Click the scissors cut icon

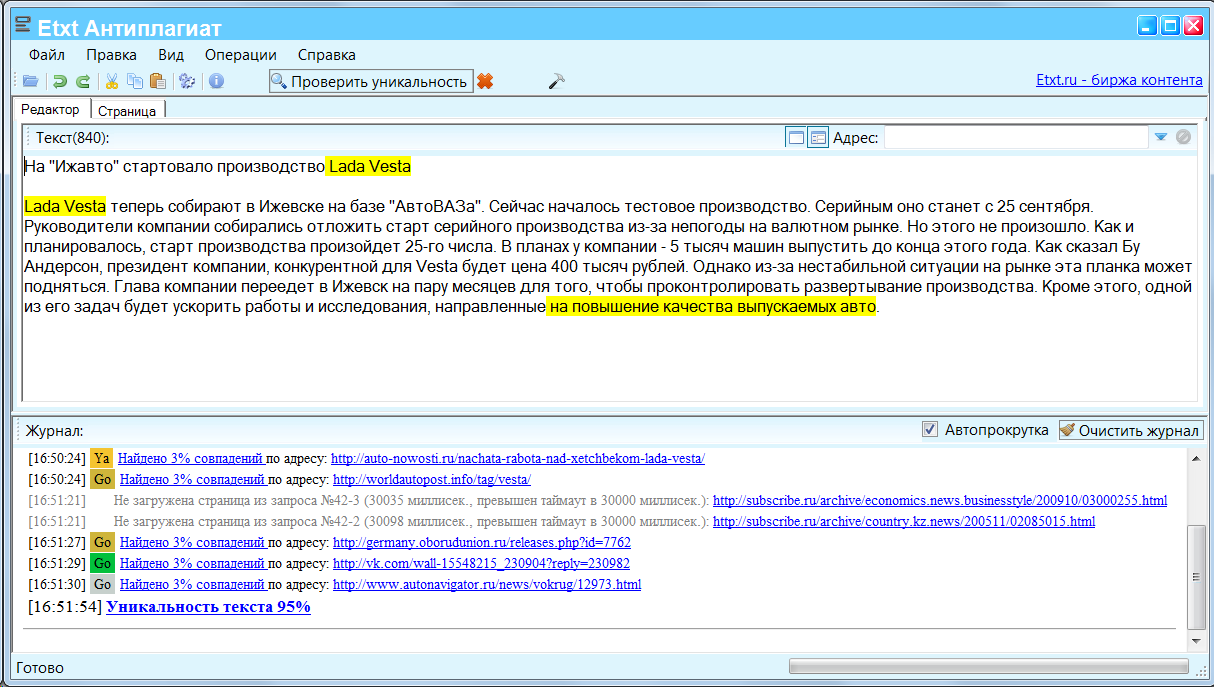coord(112,82)
